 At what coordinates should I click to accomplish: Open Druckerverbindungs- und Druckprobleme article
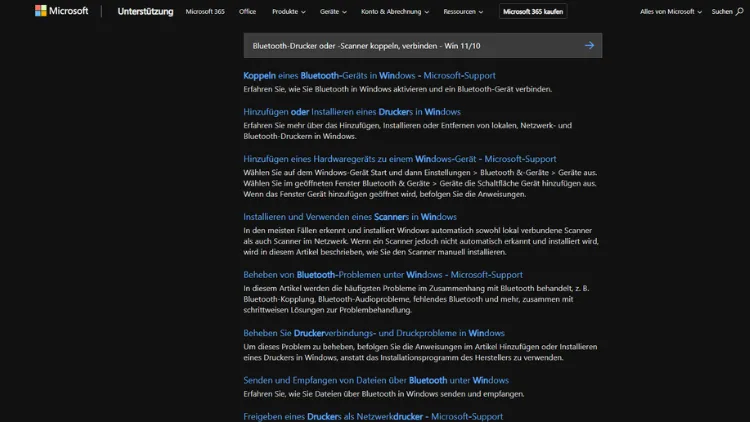[x=373, y=332]
